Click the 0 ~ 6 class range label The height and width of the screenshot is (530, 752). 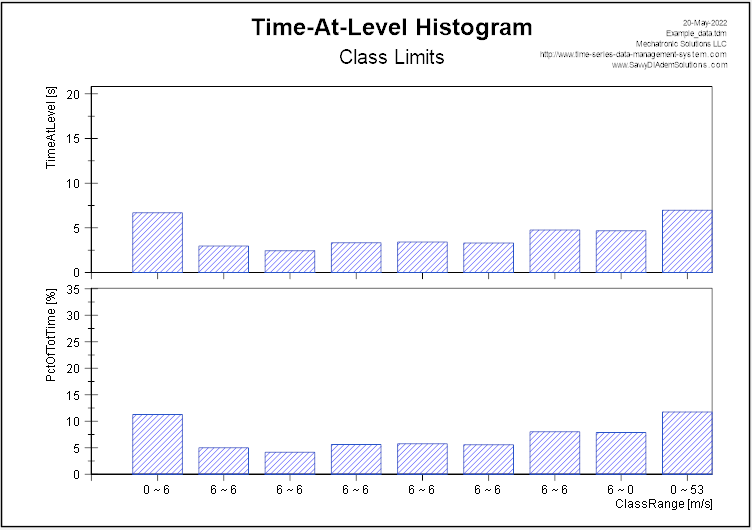[x=157, y=490]
